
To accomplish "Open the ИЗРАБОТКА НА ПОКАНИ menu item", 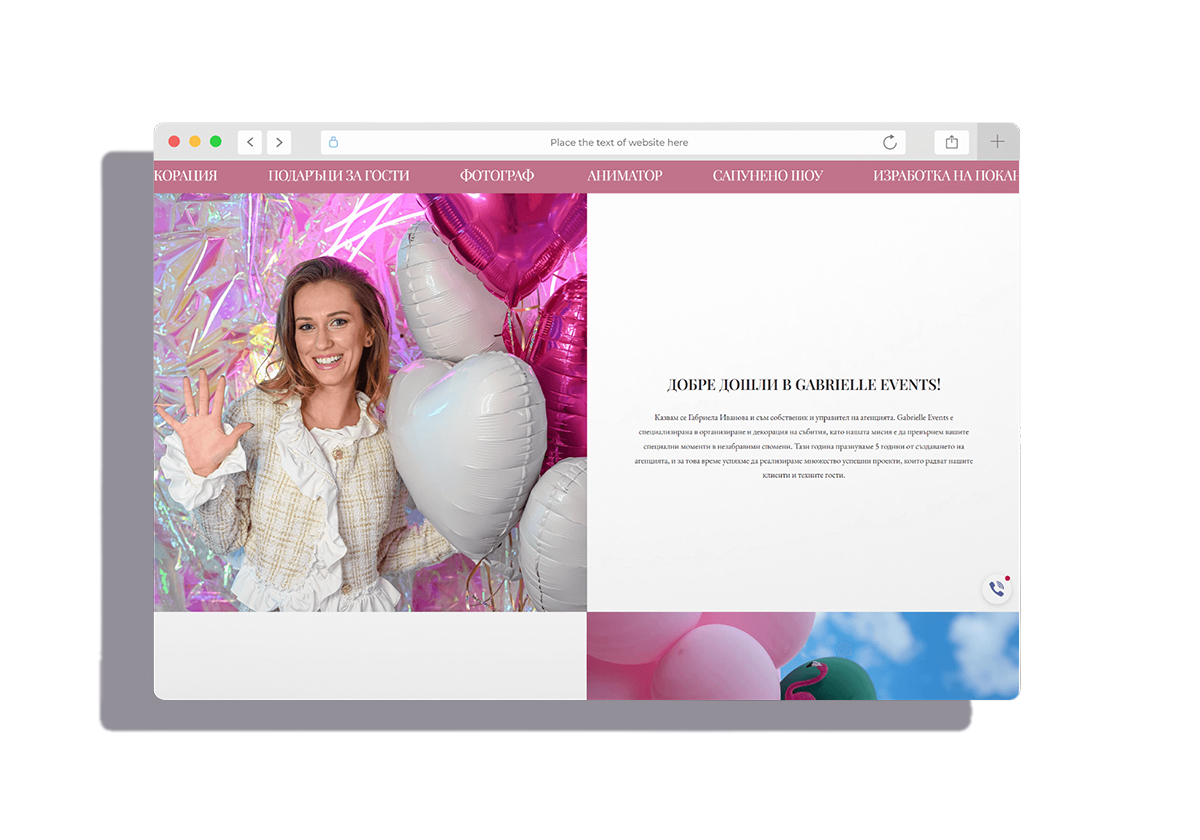I will 946,176.
